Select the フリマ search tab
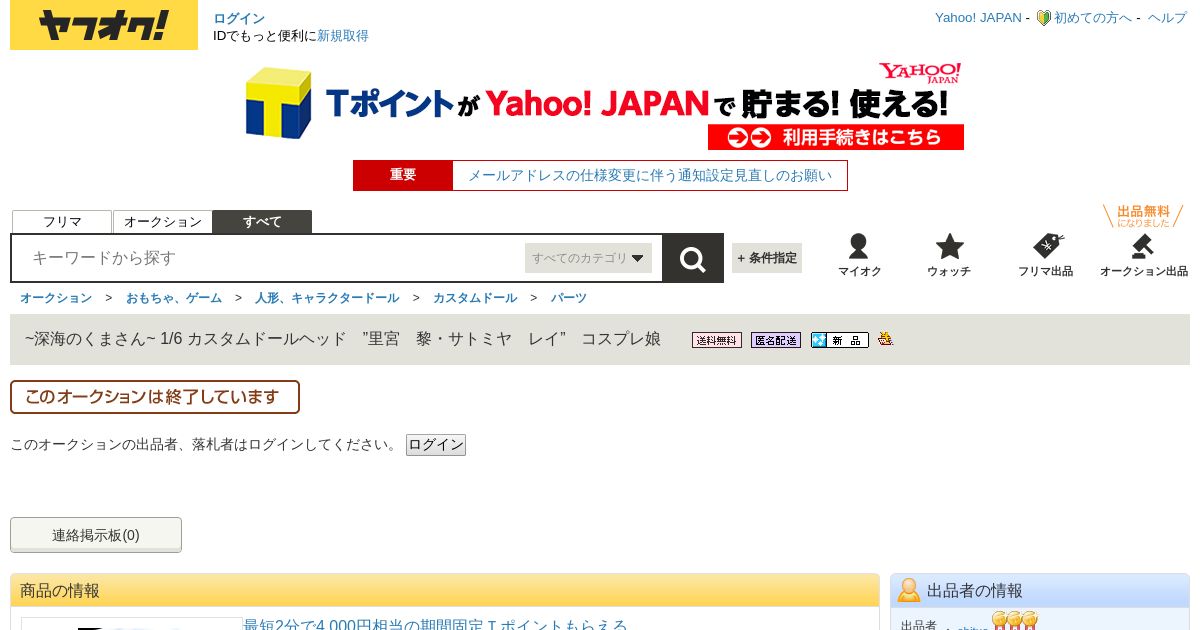The image size is (1200, 630). click(x=62, y=222)
